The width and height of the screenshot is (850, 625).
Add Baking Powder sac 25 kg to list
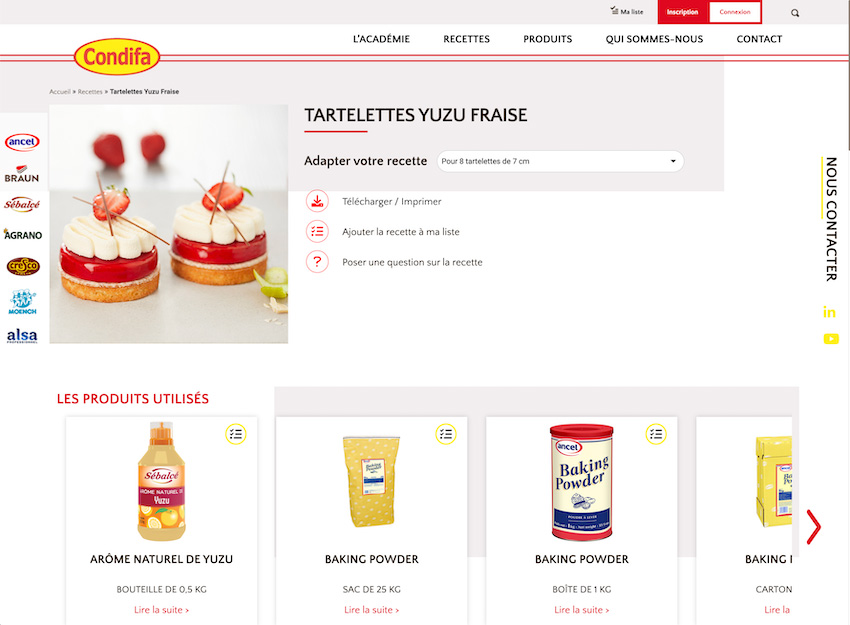[446, 434]
